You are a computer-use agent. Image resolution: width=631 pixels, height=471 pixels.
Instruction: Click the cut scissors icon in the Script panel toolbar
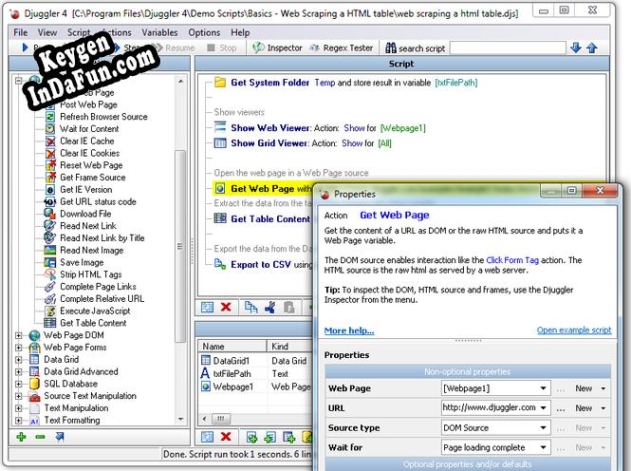[270, 308]
